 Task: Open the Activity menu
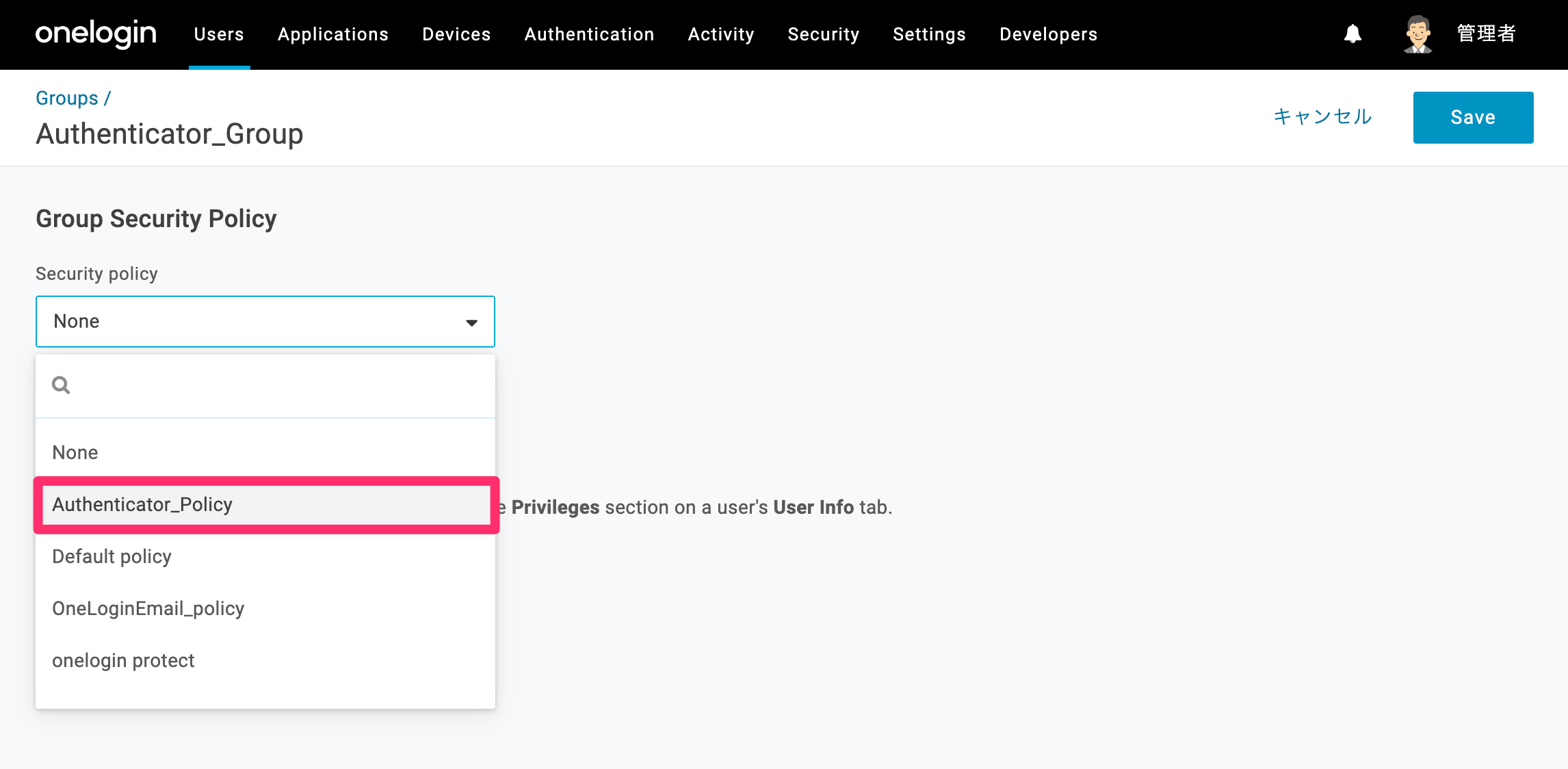(x=721, y=34)
